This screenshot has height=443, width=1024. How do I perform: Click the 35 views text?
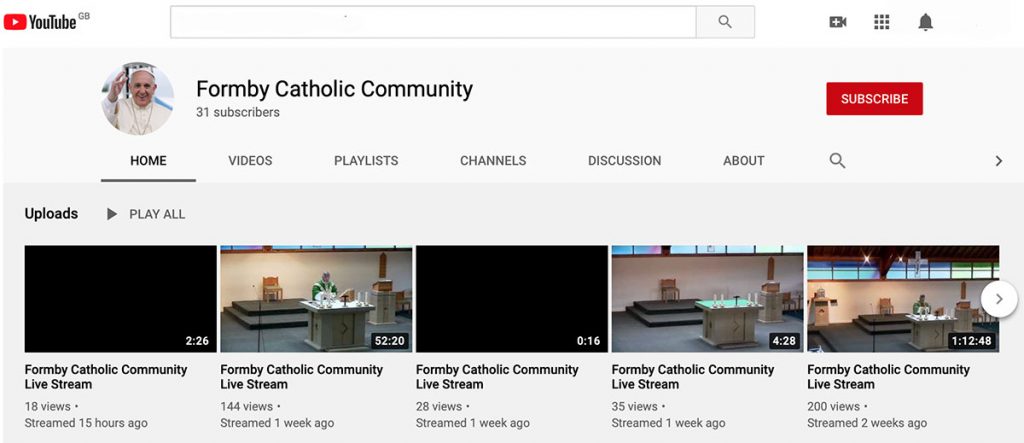click(x=635, y=406)
